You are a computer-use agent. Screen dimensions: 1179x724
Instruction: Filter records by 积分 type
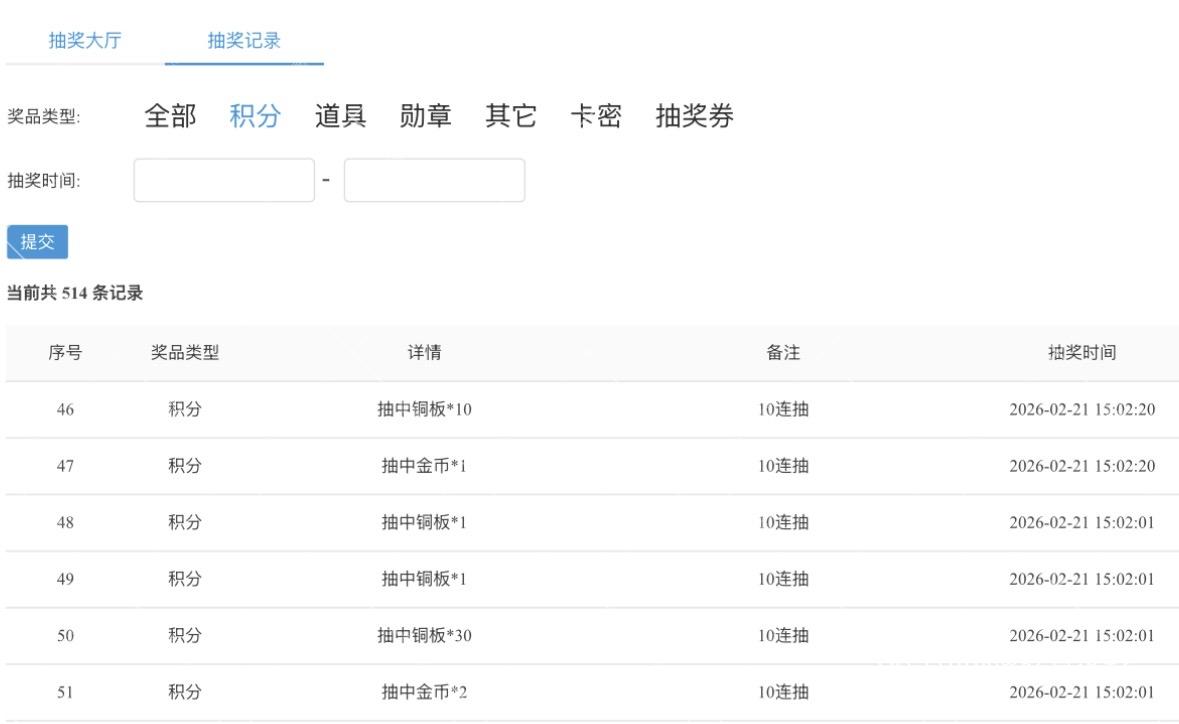[x=255, y=116]
